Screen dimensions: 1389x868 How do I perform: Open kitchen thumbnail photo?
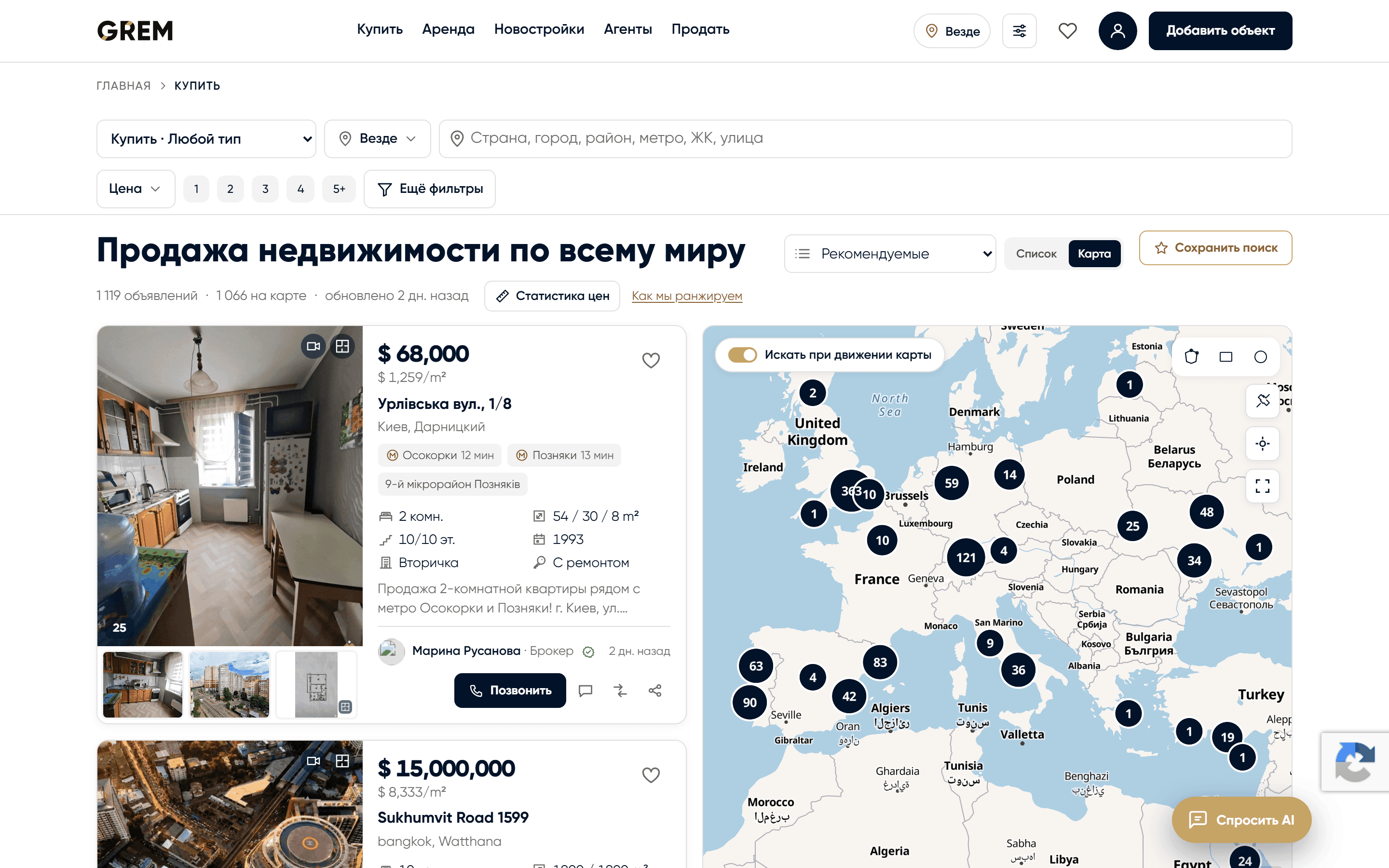142,684
